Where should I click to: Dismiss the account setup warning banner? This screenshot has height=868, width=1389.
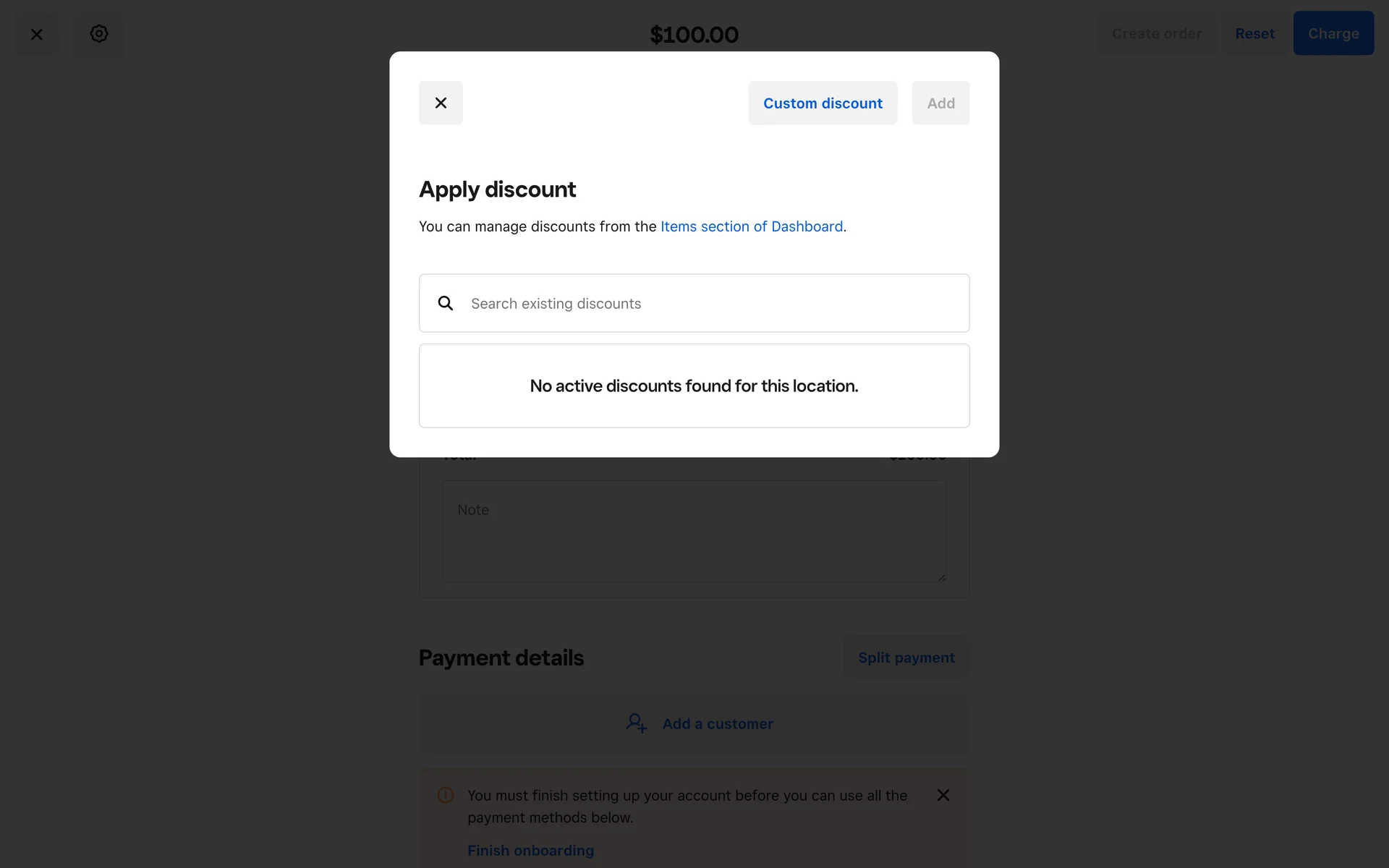click(x=943, y=795)
